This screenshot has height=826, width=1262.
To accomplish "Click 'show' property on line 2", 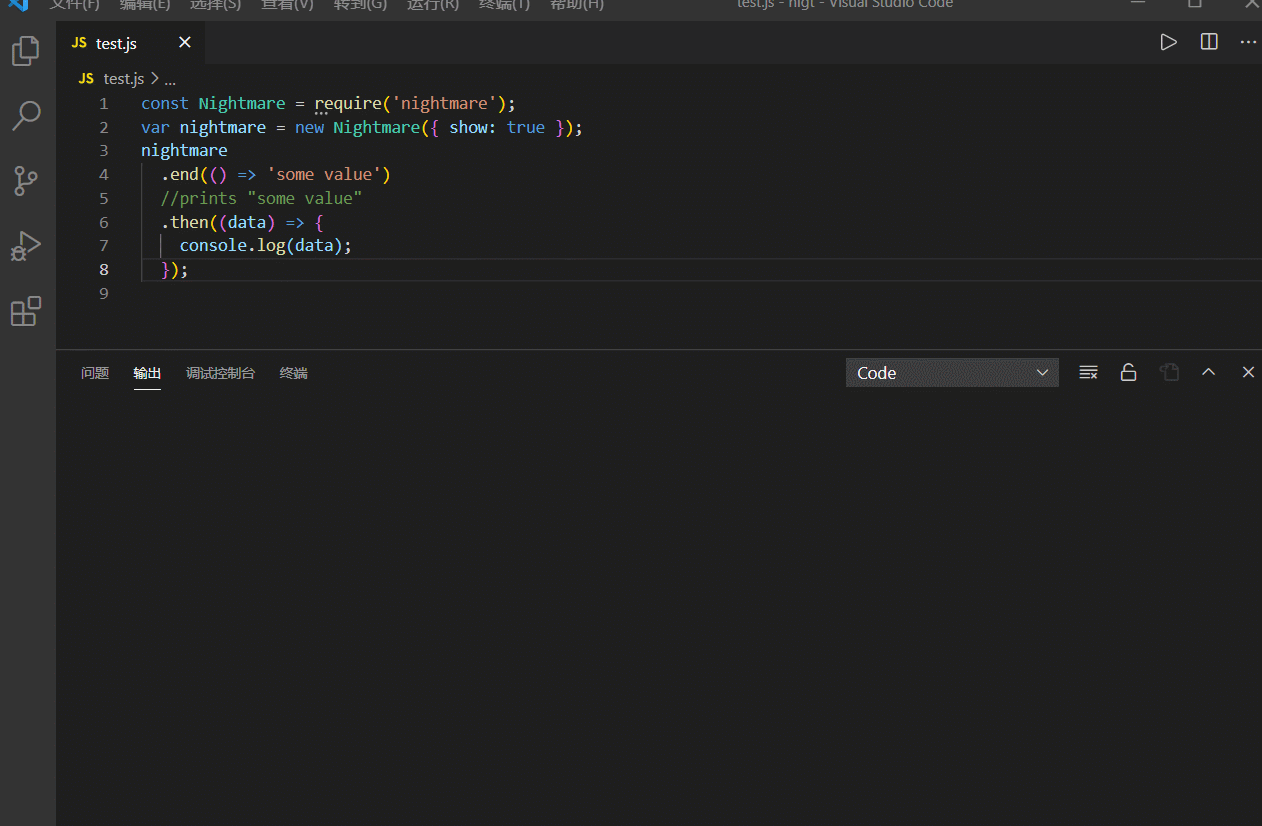I will (468, 127).
